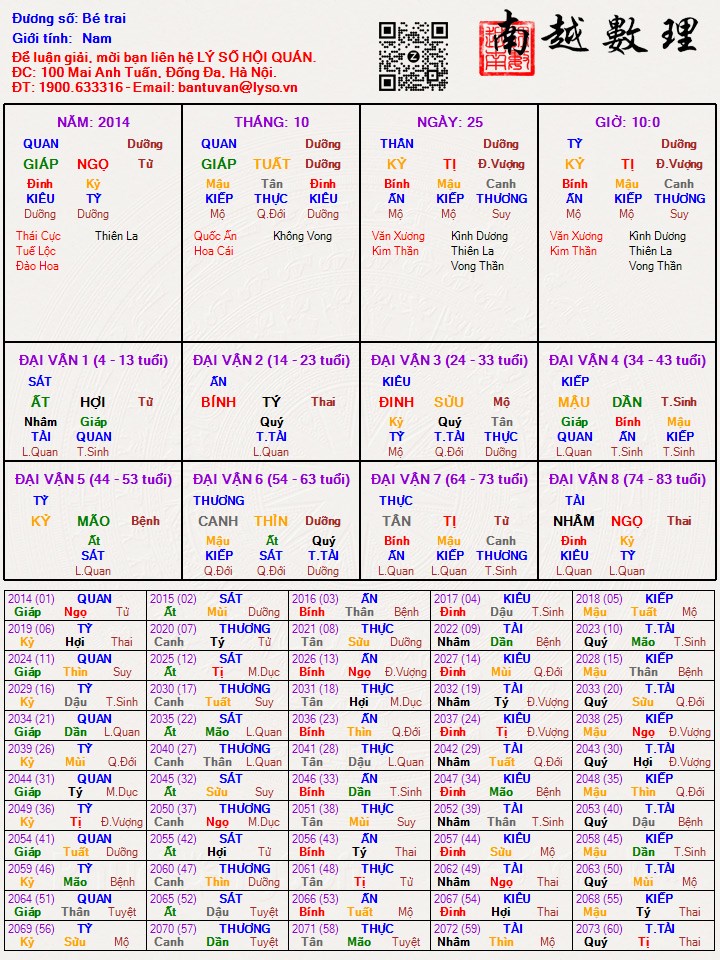720x960 pixels.
Task: Click the '2024 (11)' year cell
Action: coord(75,666)
